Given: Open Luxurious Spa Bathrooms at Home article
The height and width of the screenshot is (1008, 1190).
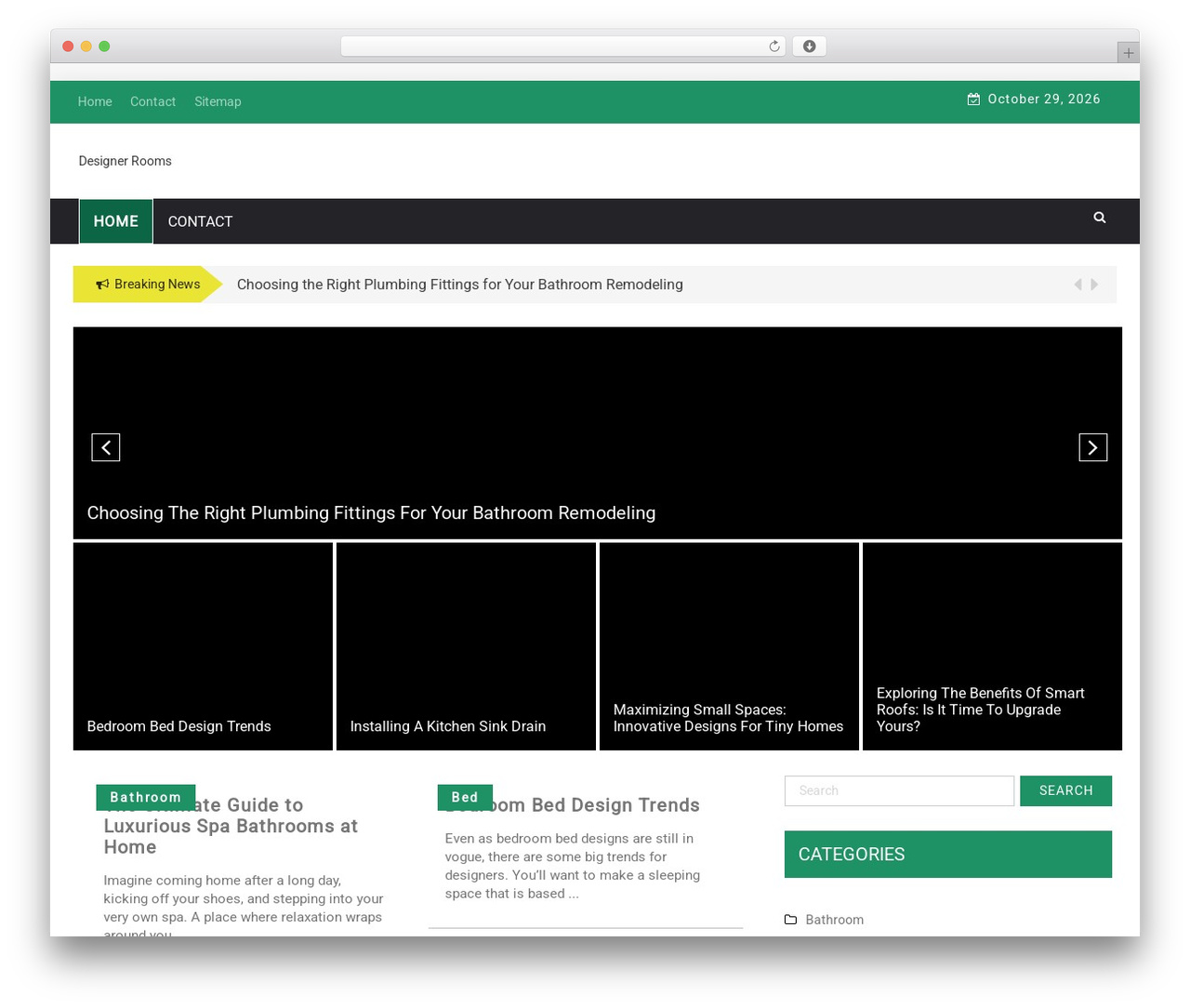Looking at the screenshot, I should 231,826.
